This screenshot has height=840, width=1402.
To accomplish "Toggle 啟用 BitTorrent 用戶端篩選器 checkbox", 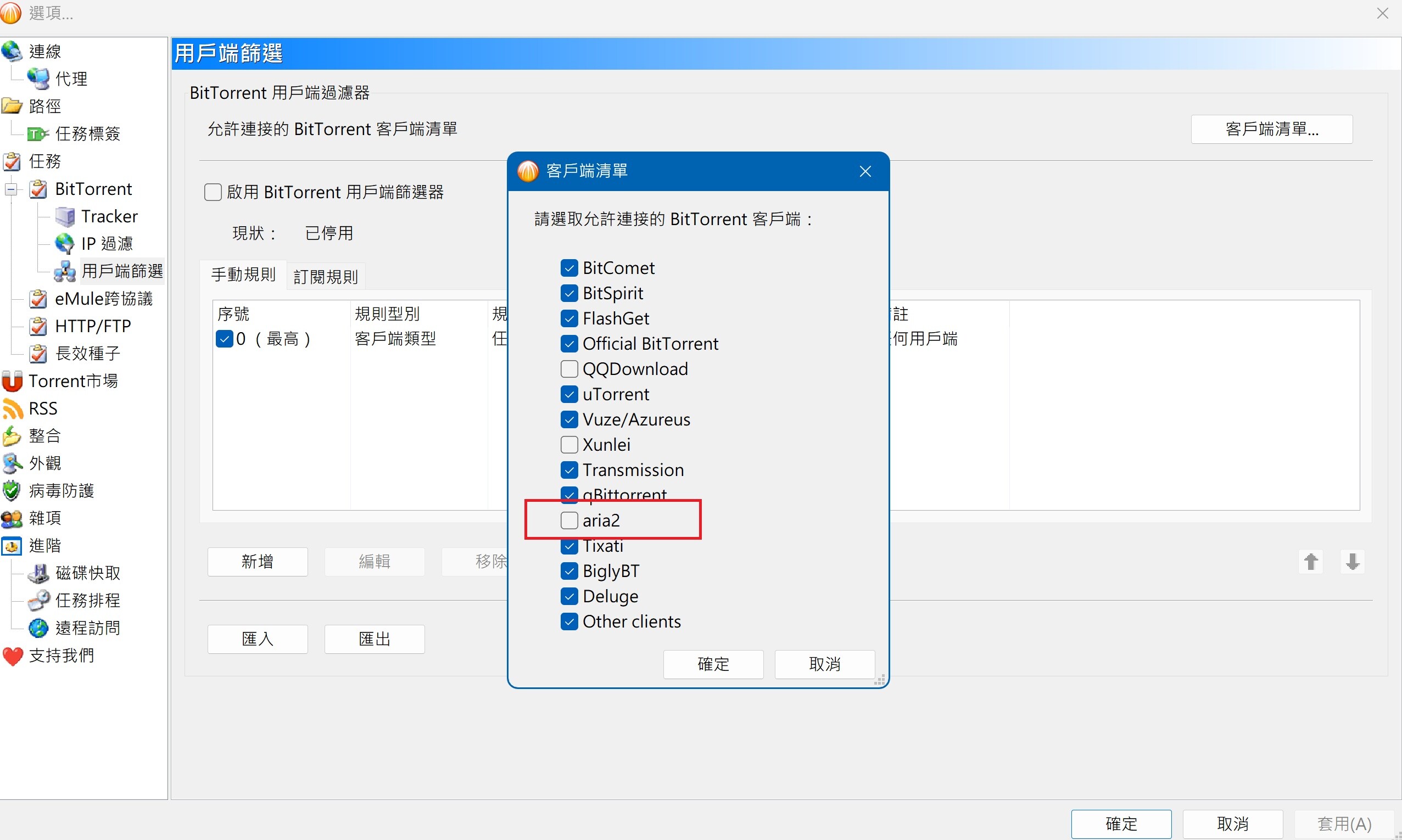I will tap(213, 193).
